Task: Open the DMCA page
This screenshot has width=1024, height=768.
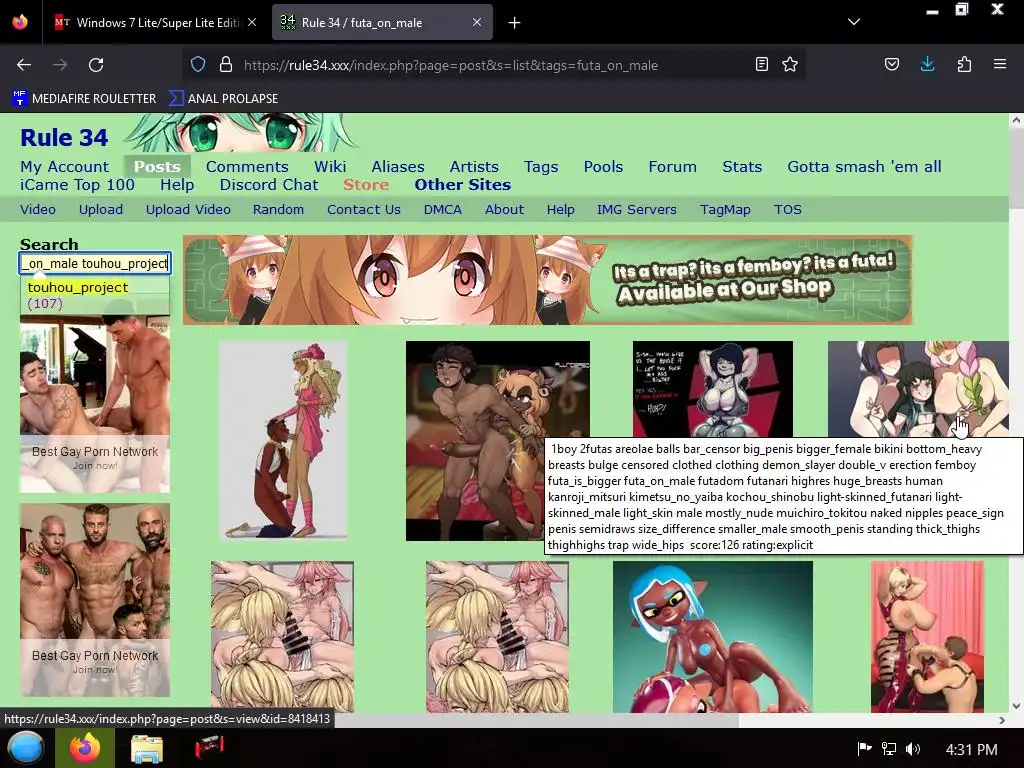Action: 443,210
